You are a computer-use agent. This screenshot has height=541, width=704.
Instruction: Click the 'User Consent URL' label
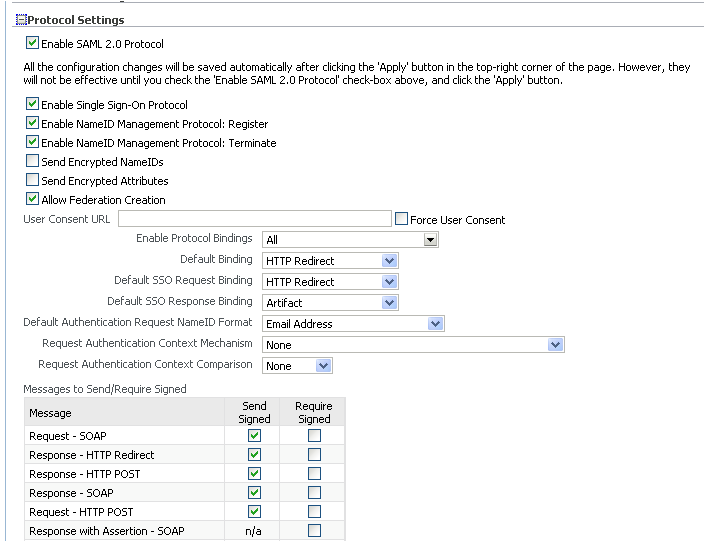point(66,219)
